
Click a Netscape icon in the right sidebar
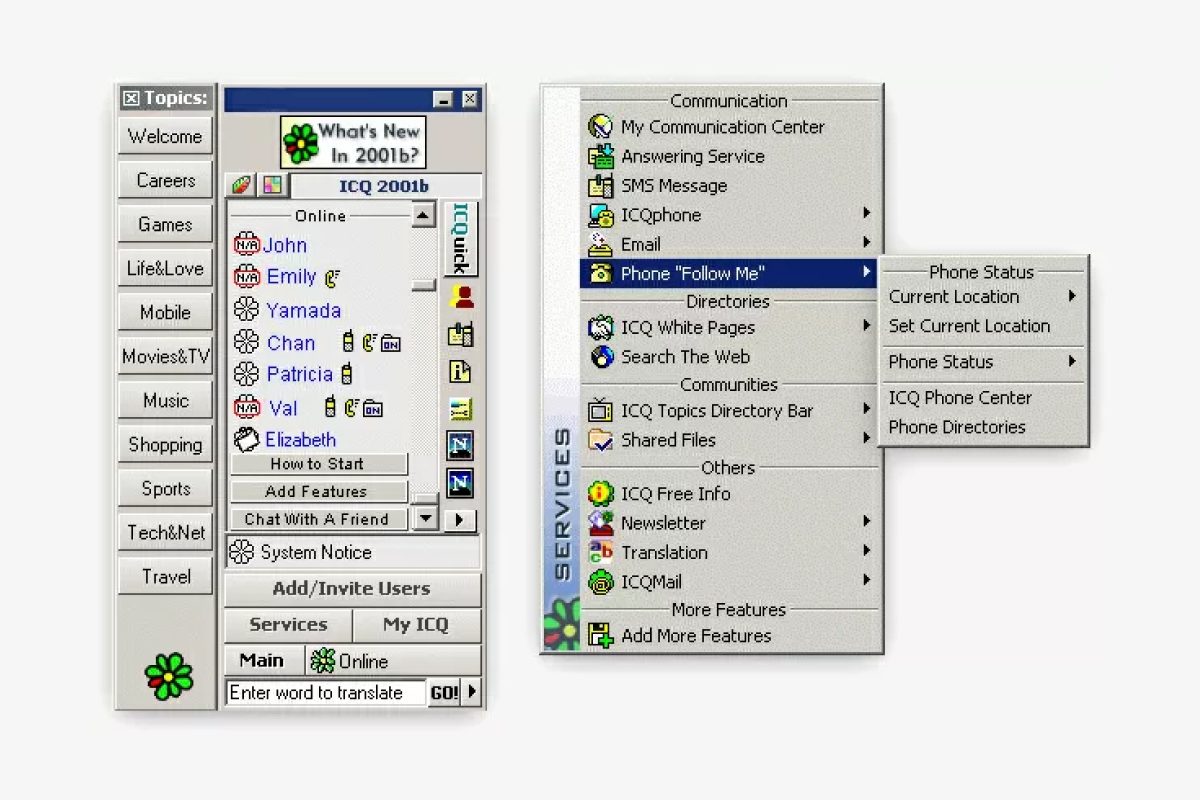pyautogui.click(x=460, y=447)
